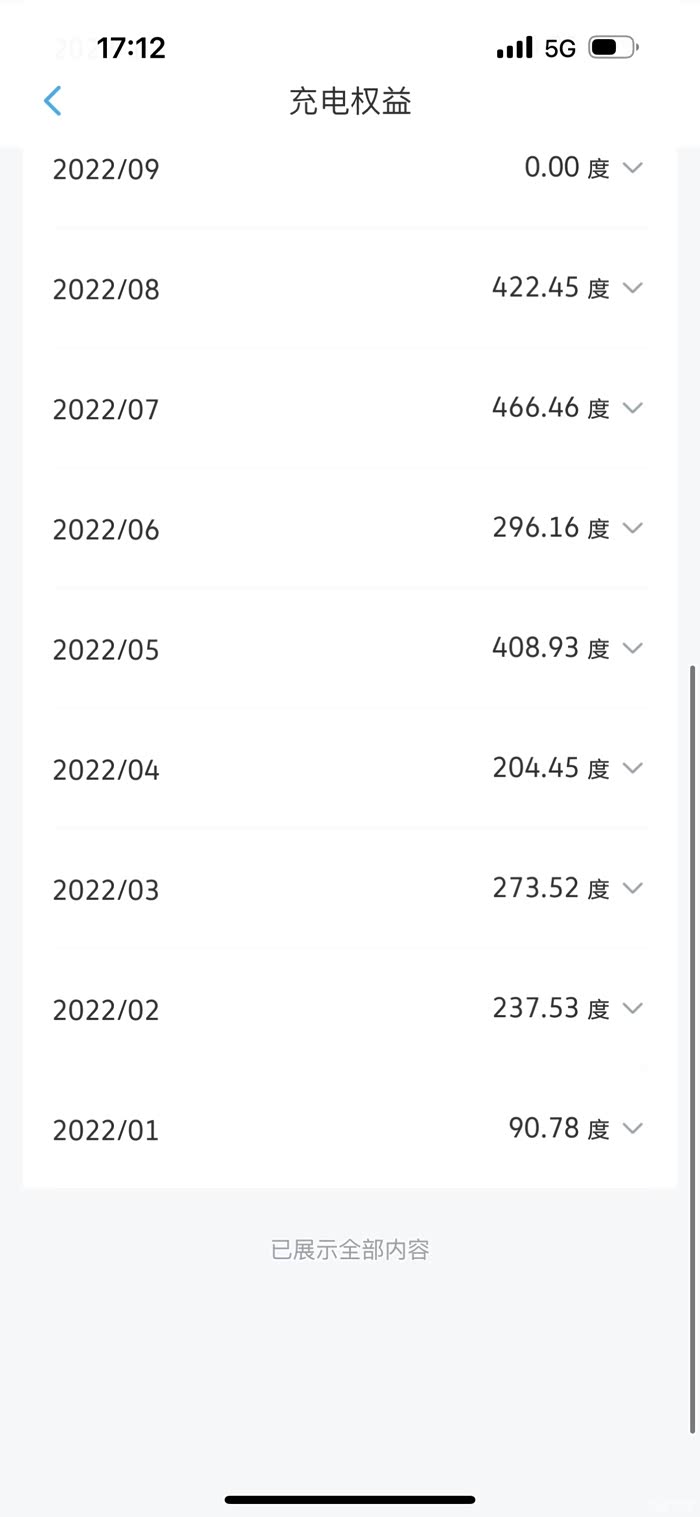
Task: Tap the 5G network indicator
Action: pos(560,49)
